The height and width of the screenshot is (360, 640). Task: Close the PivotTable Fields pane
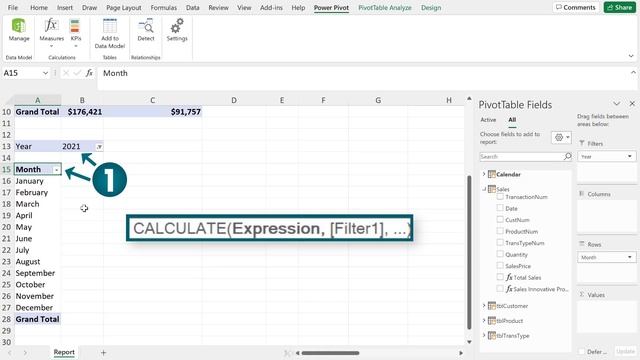[x=632, y=104]
